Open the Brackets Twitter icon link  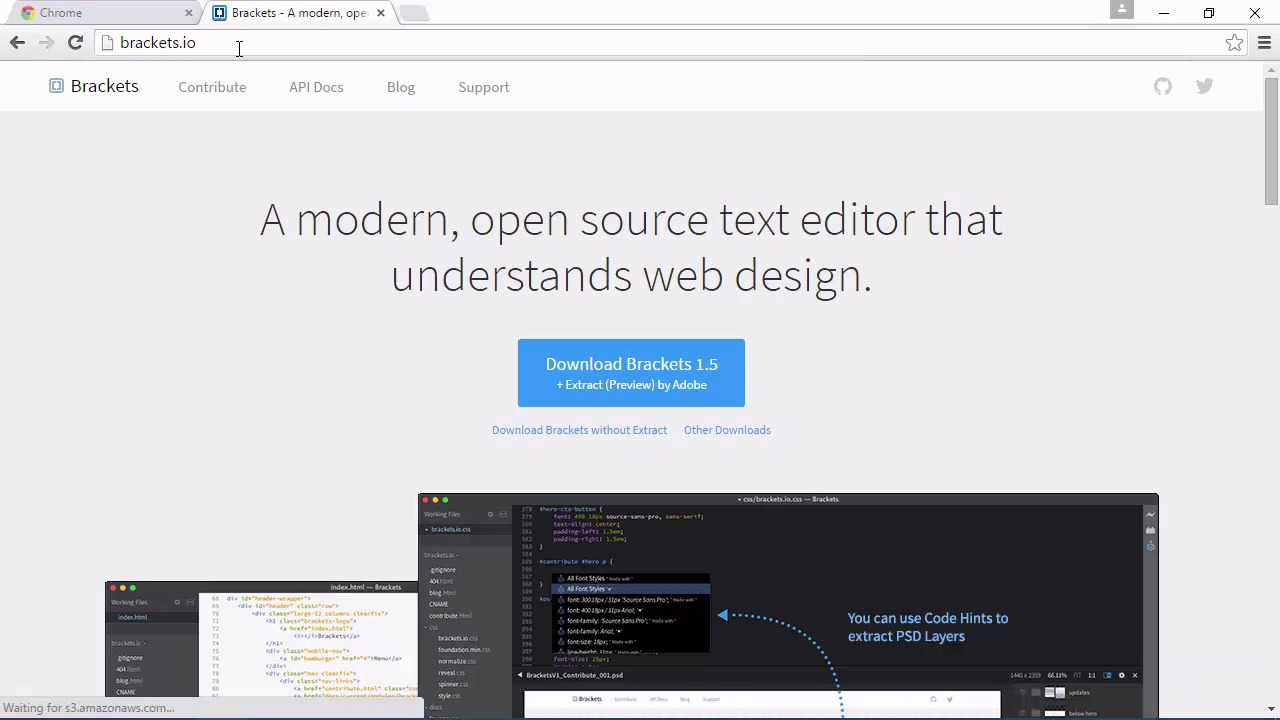click(x=1204, y=86)
